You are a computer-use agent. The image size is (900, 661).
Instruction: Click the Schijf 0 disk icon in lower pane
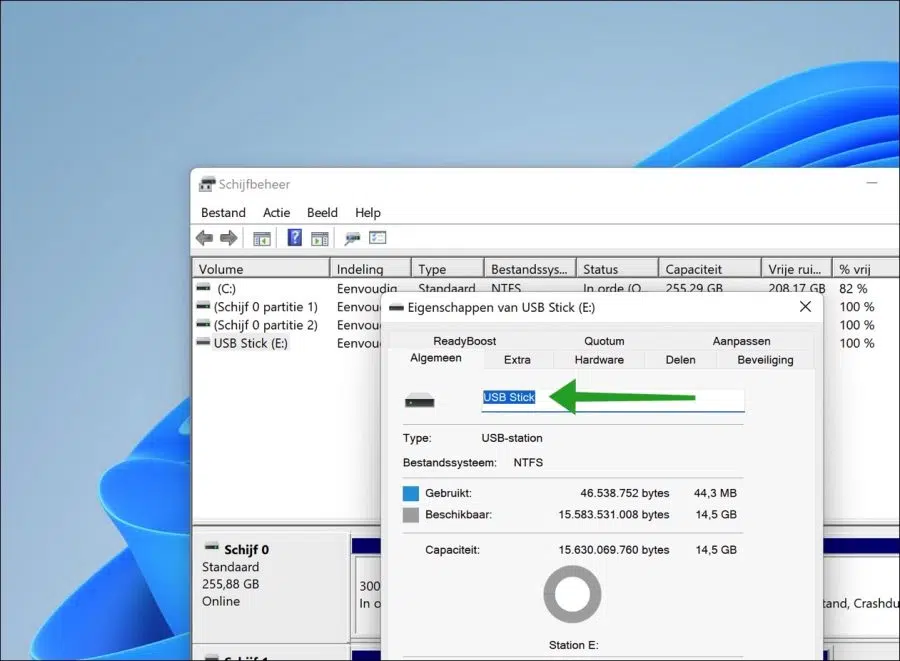[212, 547]
